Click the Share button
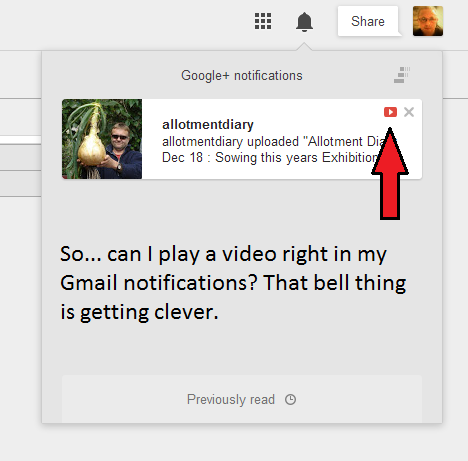Viewport: 468px width, 461px height. pos(368,21)
